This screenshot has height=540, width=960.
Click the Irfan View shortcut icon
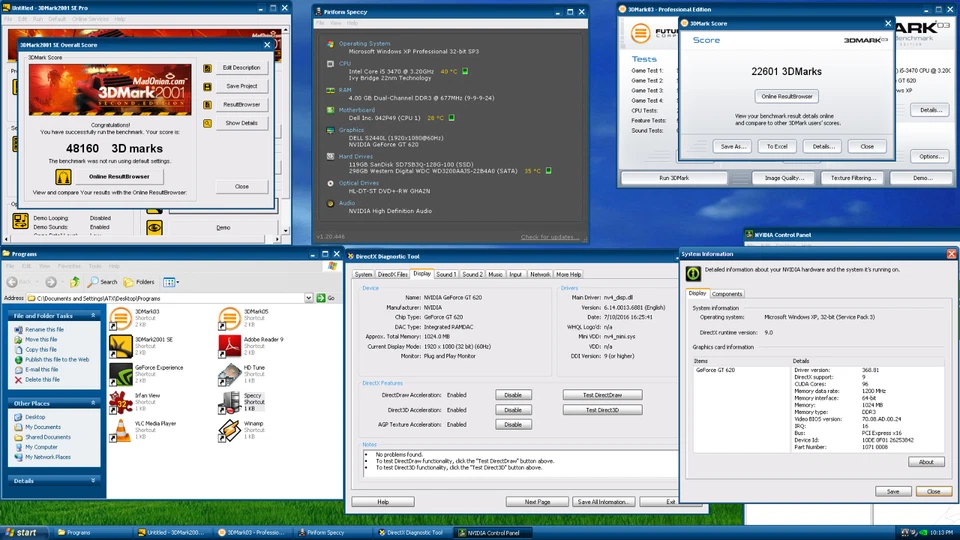[x=120, y=402]
